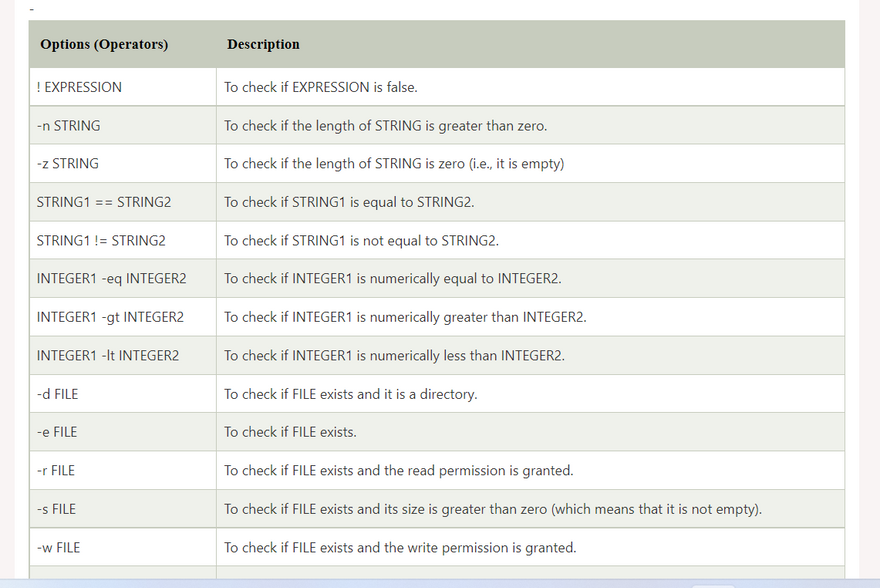Click the description about STRING length being zero
The width and height of the screenshot is (880, 588).
pos(394,164)
